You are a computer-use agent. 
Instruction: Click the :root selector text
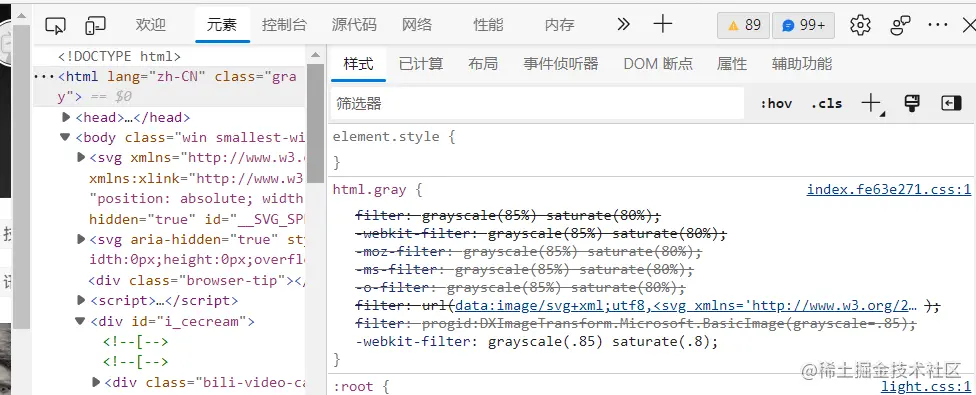coord(353,386)
